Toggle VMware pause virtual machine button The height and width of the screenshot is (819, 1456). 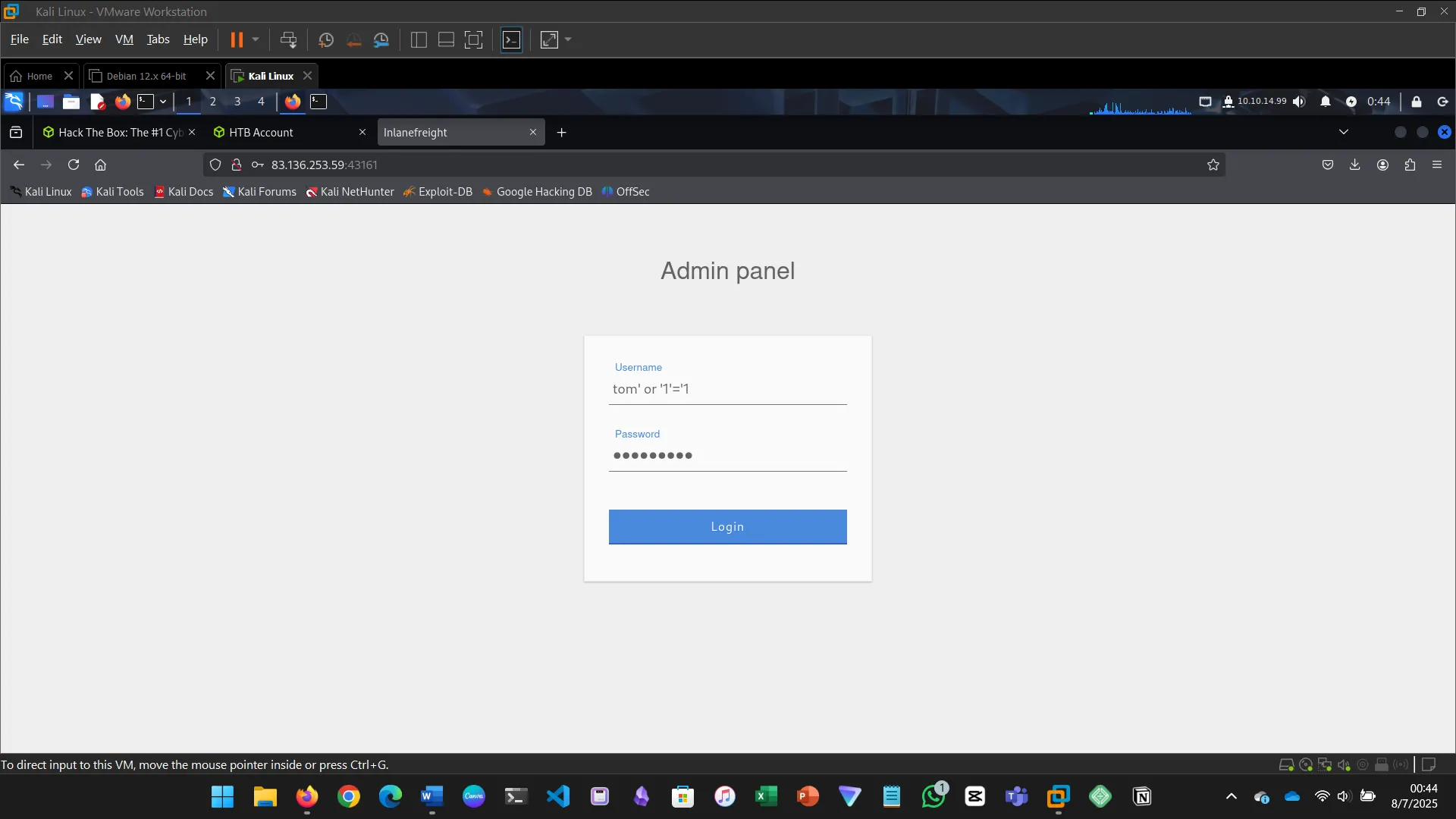(237, 40)
